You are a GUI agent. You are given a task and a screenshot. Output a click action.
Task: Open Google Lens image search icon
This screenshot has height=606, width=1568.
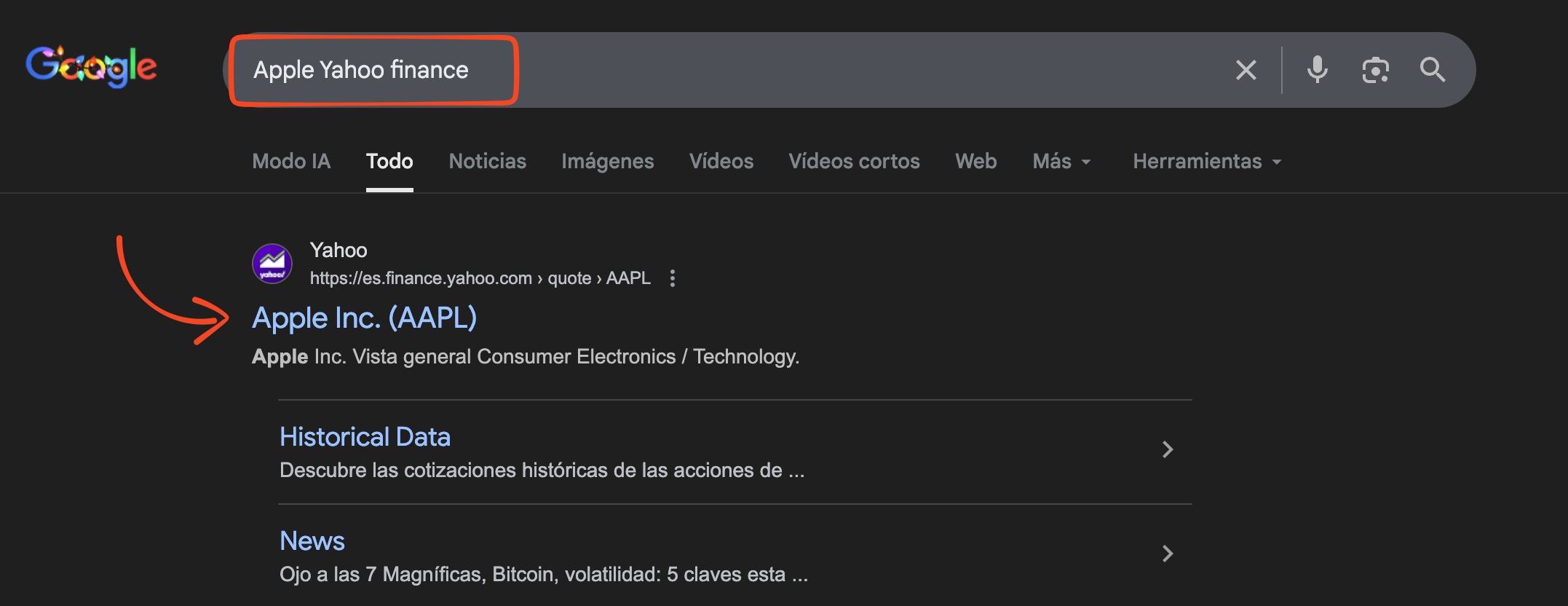tap(1375, 70)
